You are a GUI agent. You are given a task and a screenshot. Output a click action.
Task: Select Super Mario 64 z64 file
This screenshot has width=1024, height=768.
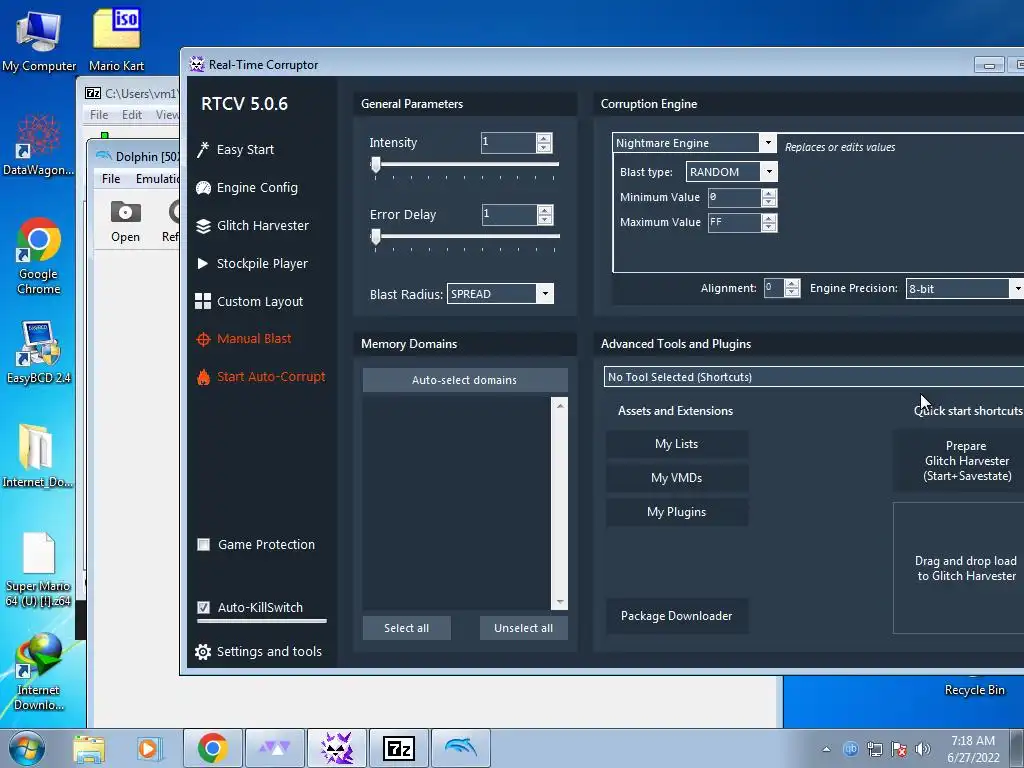[x=38, y=569]
